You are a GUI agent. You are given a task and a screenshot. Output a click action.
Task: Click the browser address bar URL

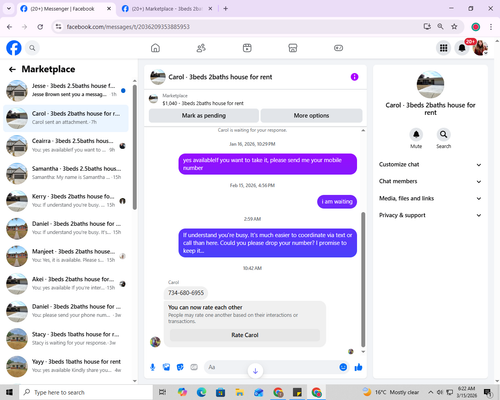click(128, 27)
